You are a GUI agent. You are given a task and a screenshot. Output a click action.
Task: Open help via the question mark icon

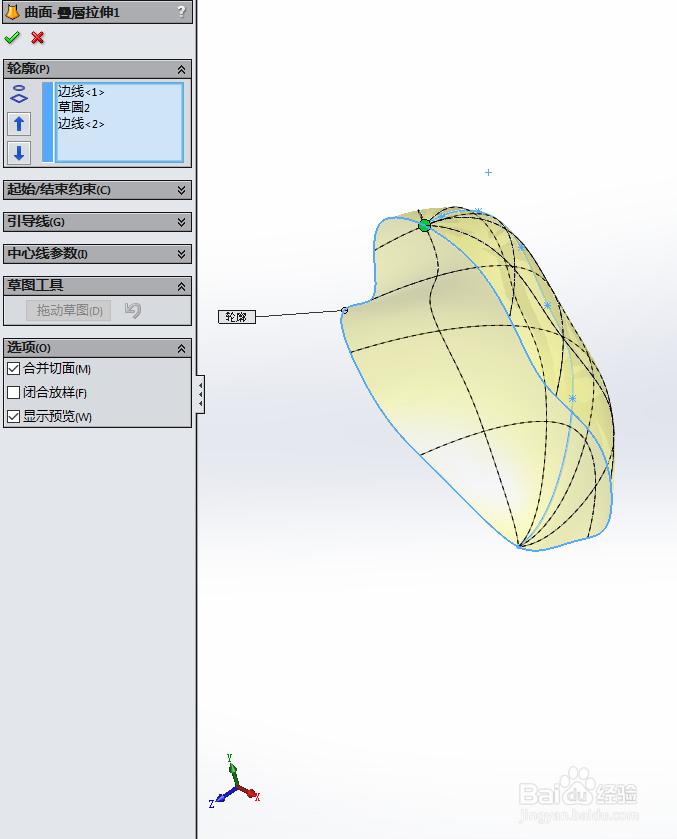click(x=181, y=11)
